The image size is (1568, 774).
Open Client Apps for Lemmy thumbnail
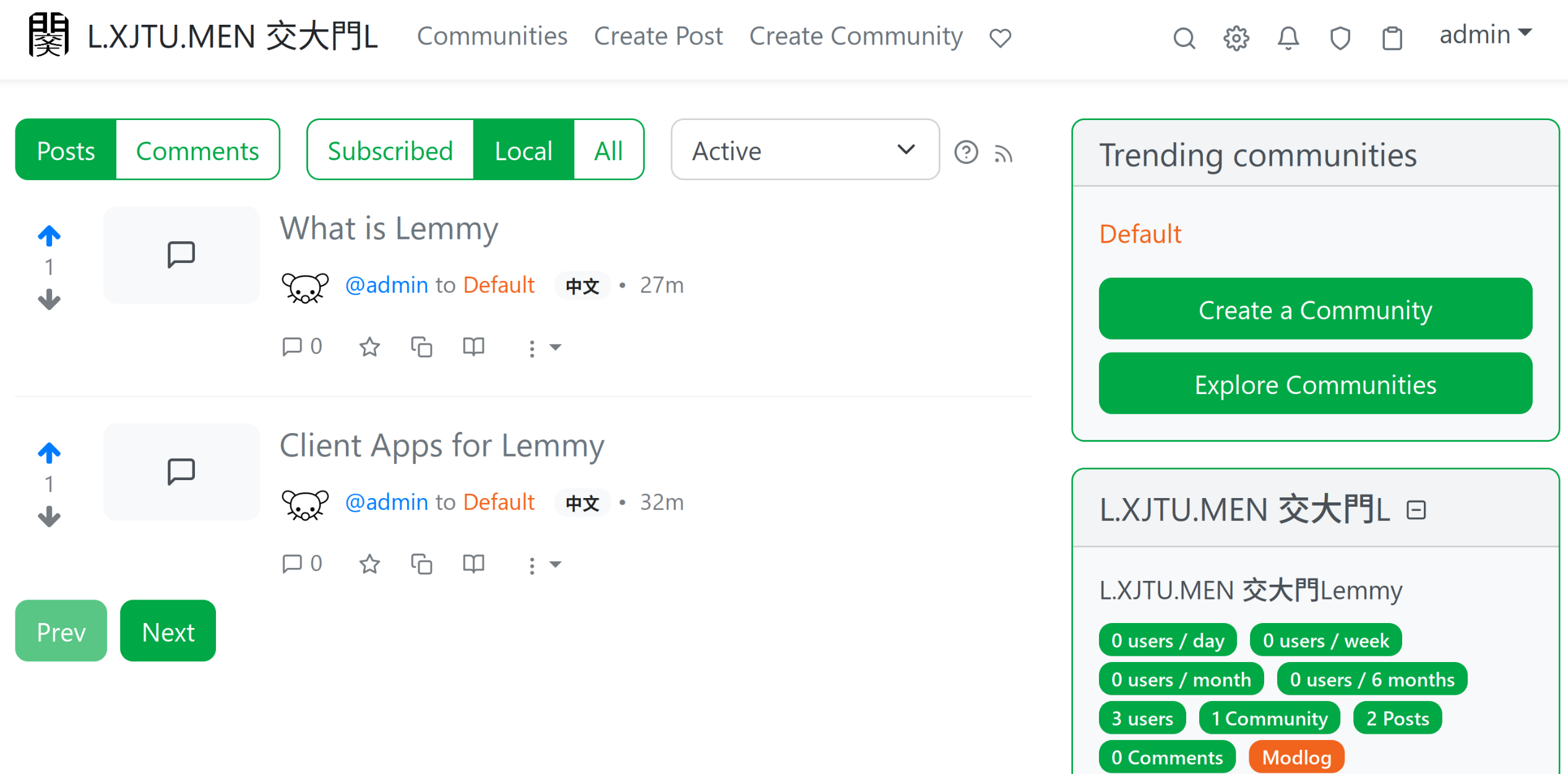[181, 472]
